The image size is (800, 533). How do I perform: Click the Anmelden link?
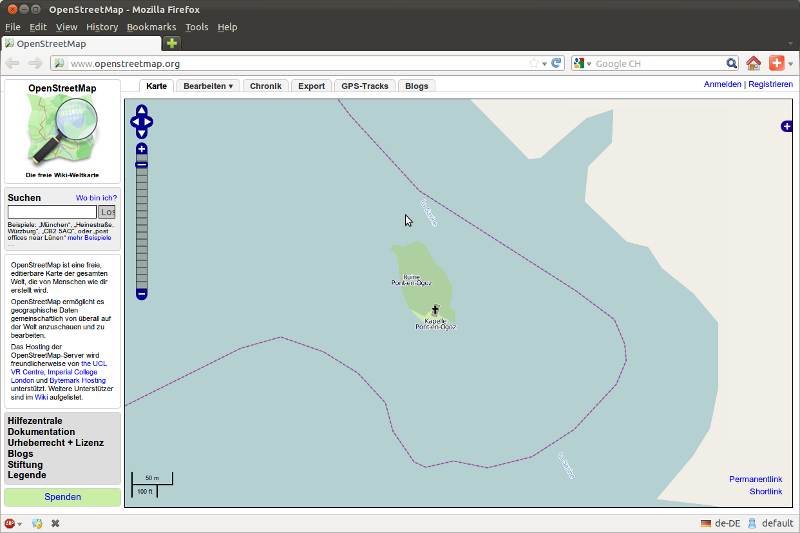(x=722, y=84)
